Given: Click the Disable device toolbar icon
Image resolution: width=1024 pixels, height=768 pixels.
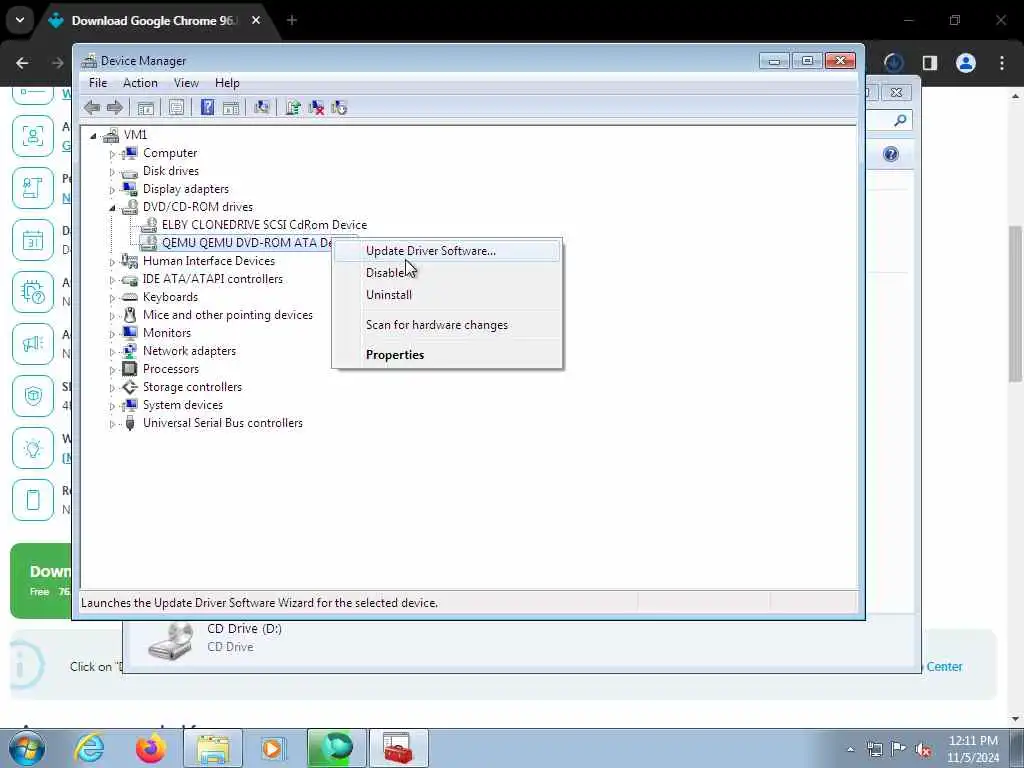Looking at the screenshot, I should (x=339, y=108).
